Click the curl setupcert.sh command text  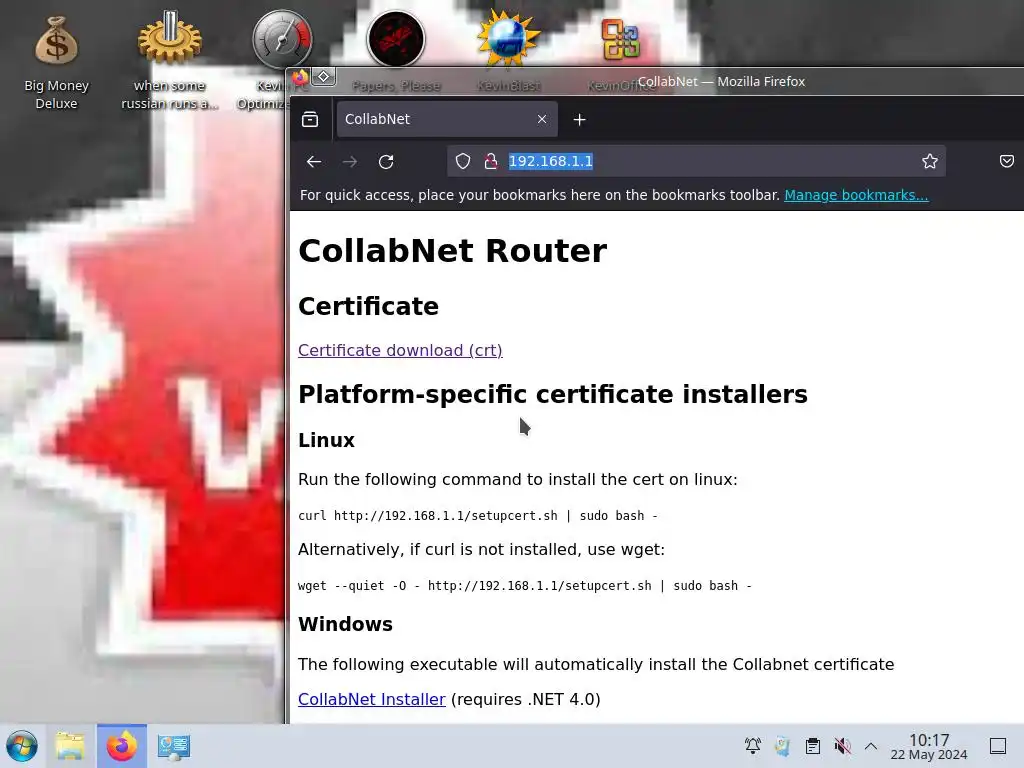(x=477, y=516)
